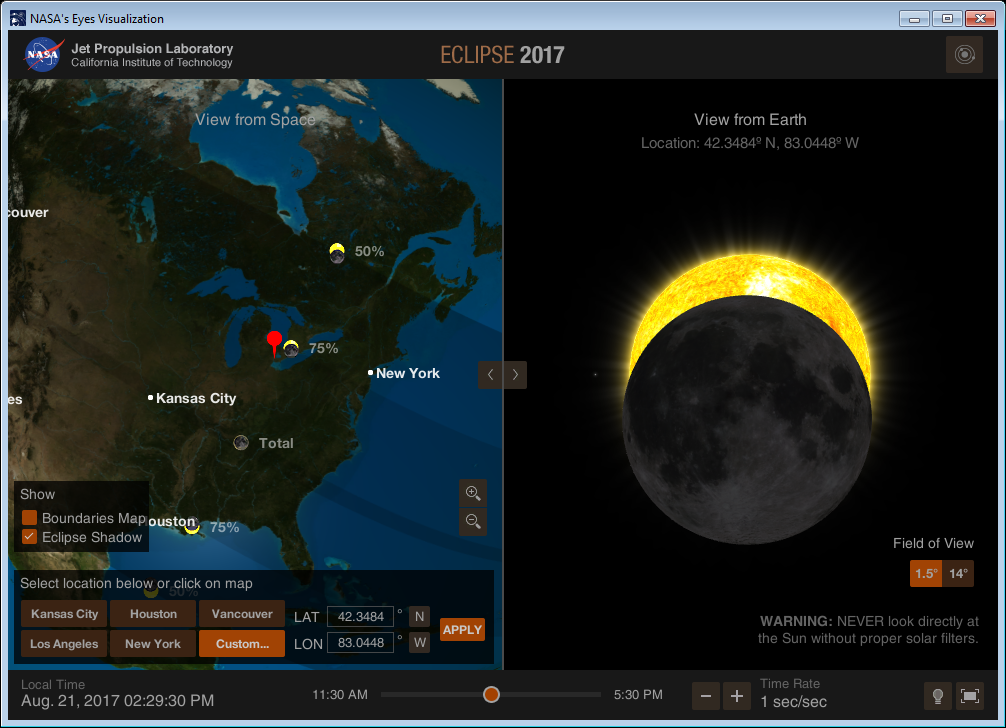This screenshot has width=1006, height=728.
Task: Choose the Custom... location button
Action: pos(242,644)
